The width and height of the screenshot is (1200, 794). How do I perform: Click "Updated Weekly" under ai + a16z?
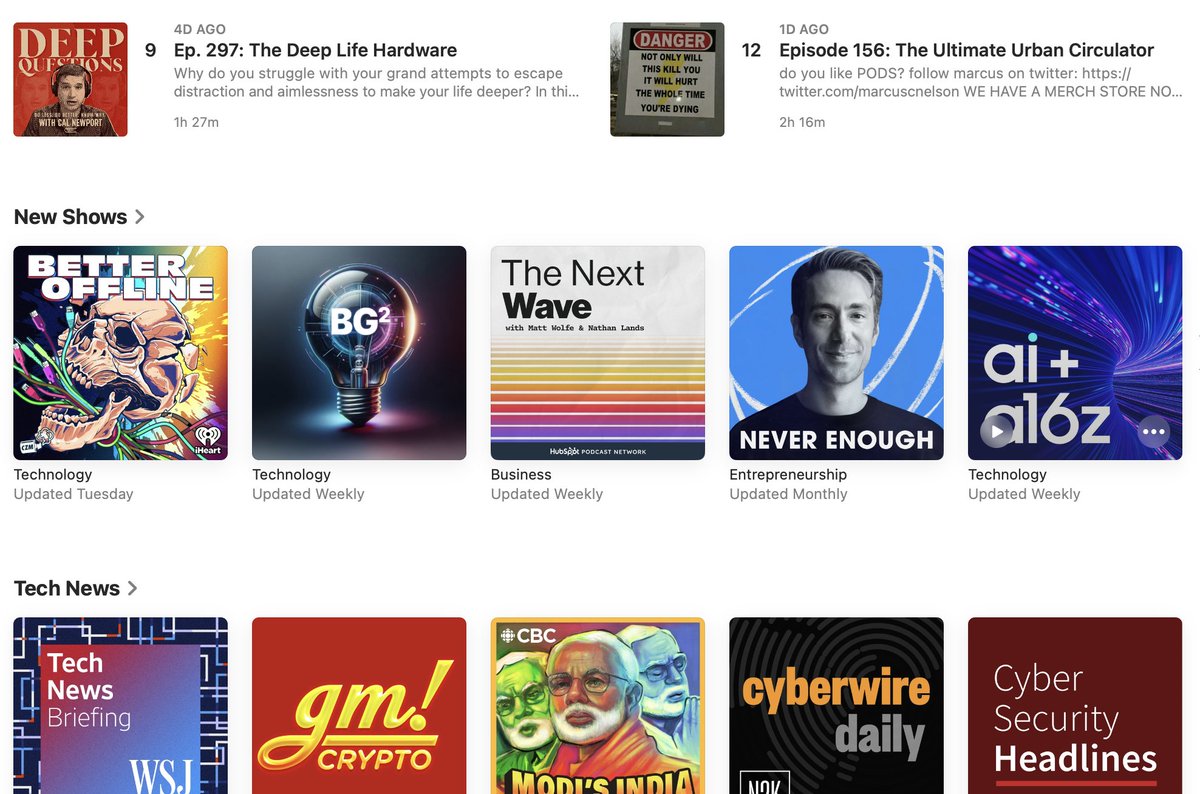click(x=1024, y=494)
